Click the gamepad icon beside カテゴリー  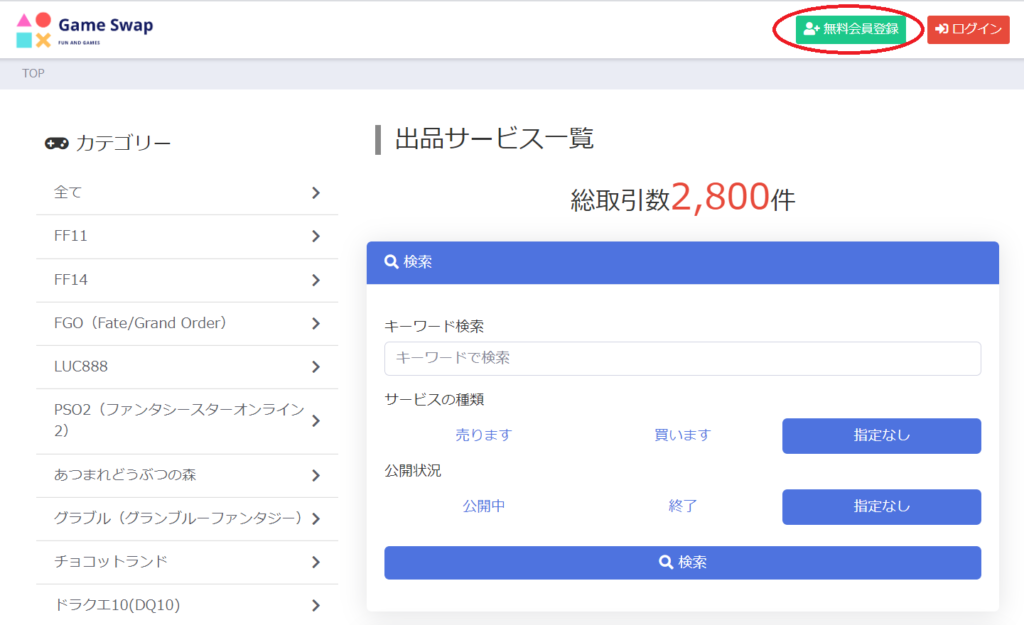pos(56,143)
